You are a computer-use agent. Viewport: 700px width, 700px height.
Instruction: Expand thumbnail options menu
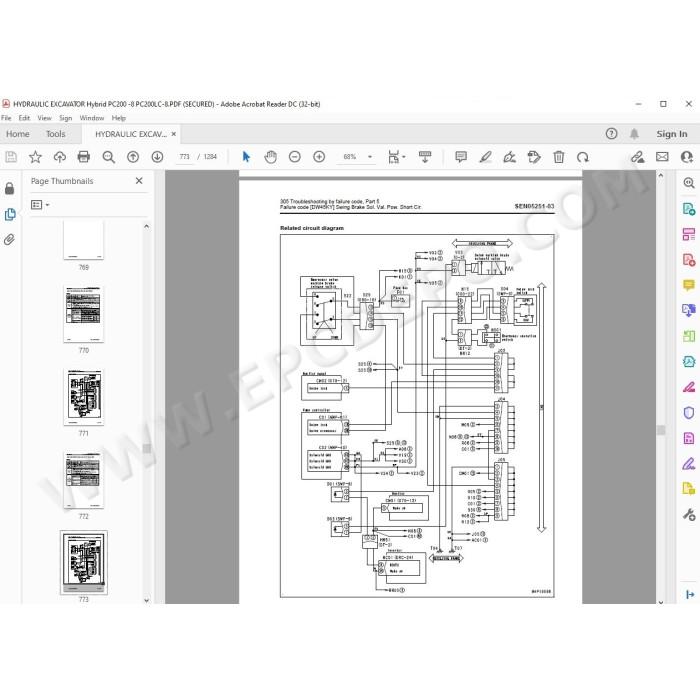40,204
